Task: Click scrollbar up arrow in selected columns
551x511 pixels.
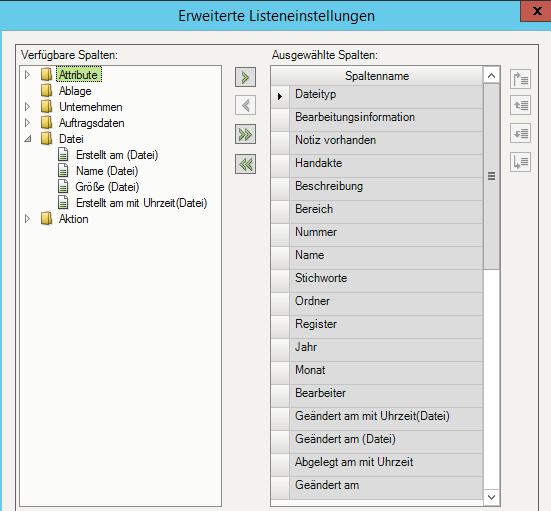Action: tap(492, 75)
